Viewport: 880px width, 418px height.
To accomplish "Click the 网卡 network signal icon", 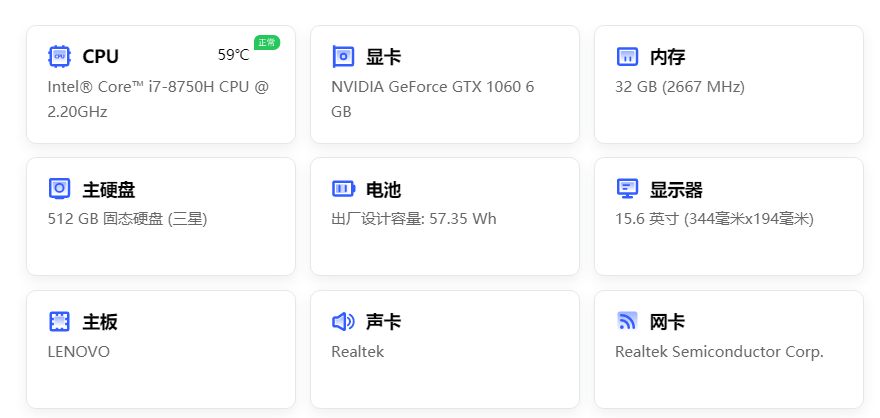I will (x=627, y=321).
